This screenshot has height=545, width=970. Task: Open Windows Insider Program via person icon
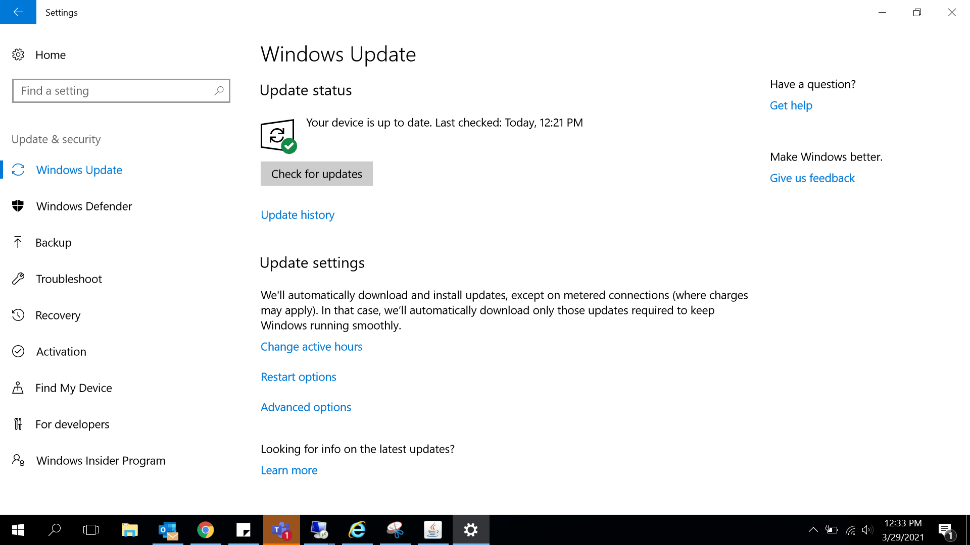pyautogui.click(x=18, y=460)
